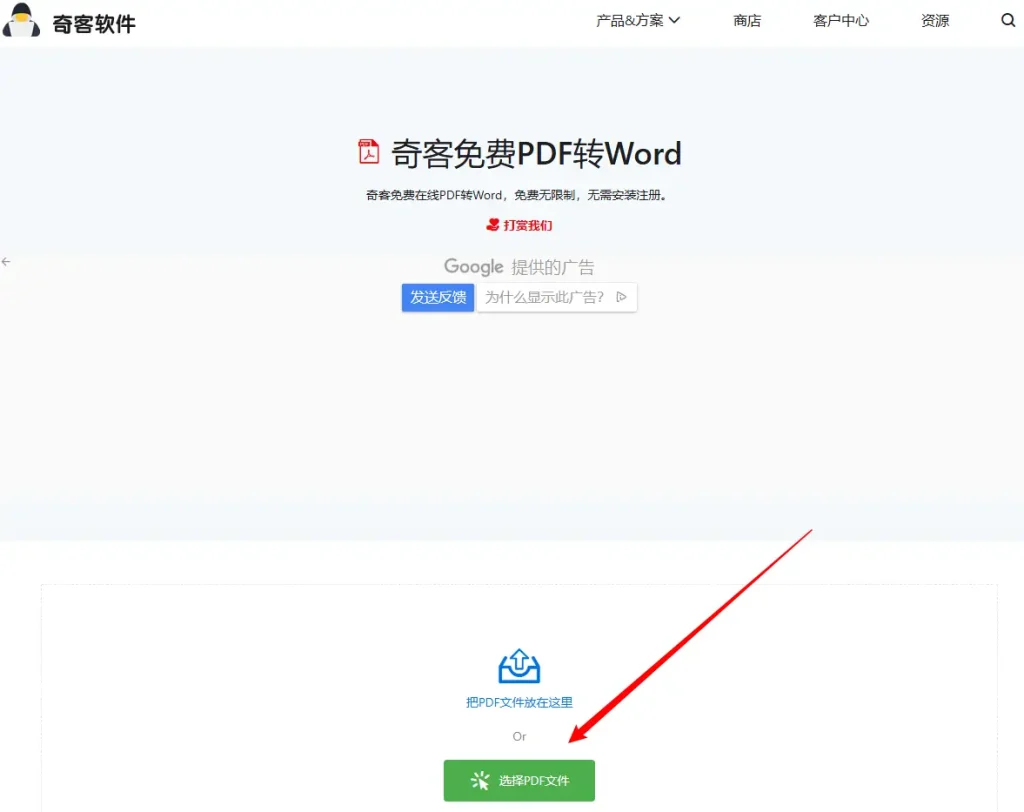Click the blue 发送反馈 button

[437, 297]
